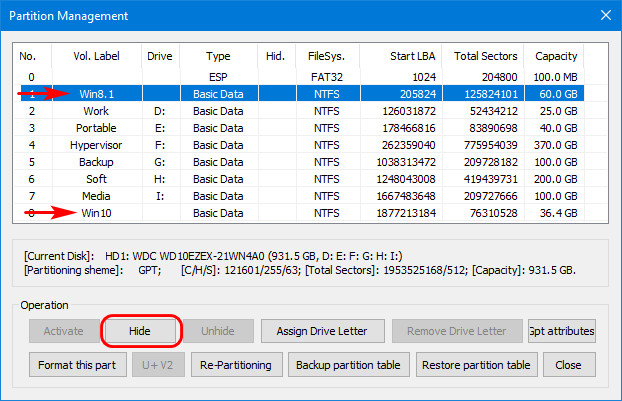Open Gpt attributes
Viewport: 622px width, 401px height.
click(x=562, y=331)
